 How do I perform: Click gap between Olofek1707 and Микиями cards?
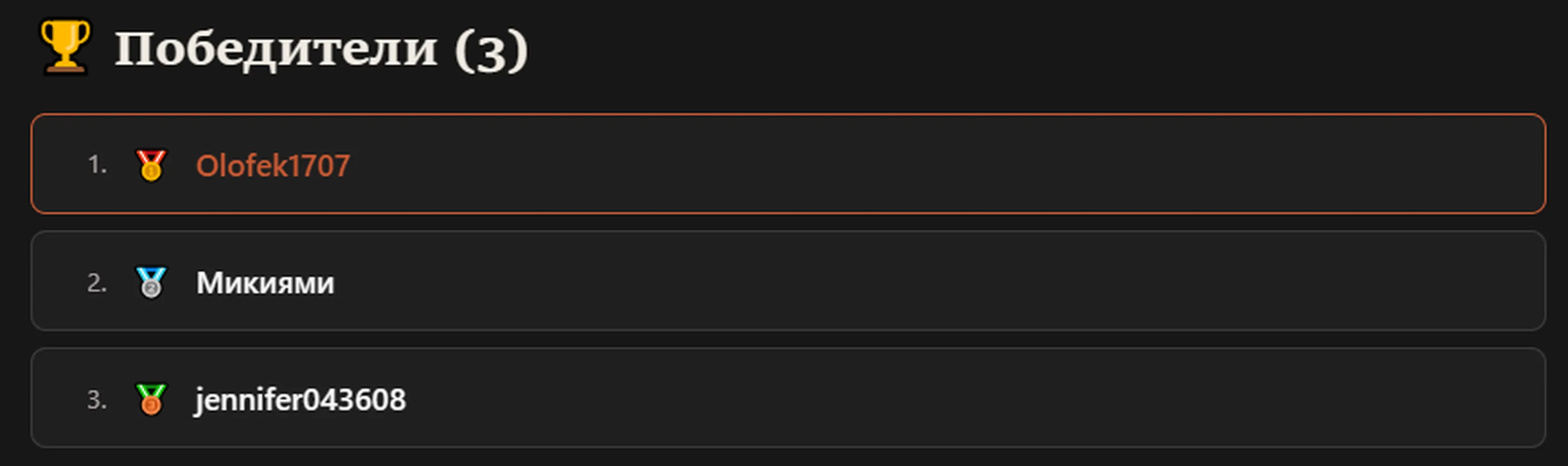788,222
